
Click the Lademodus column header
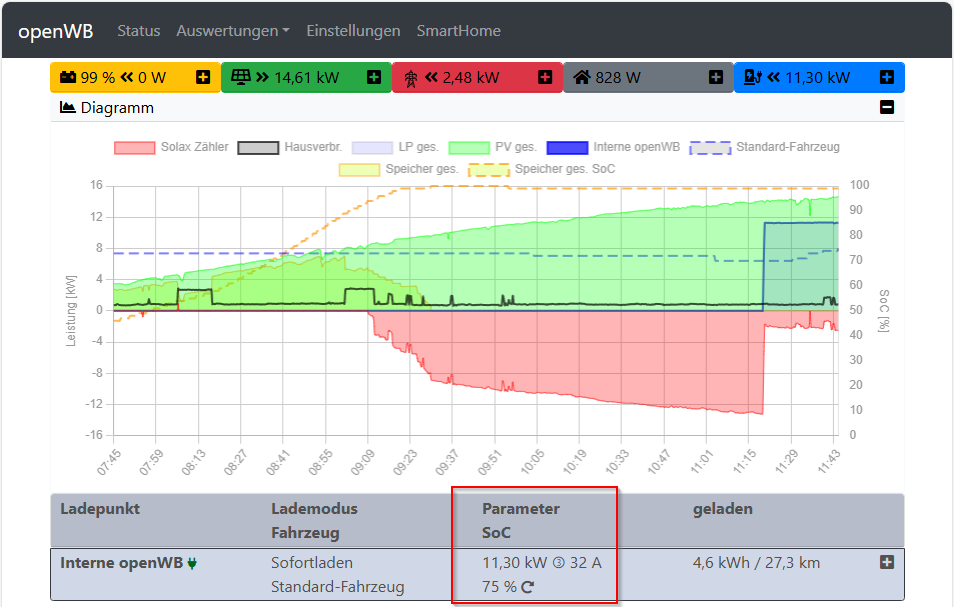(x=315, y=509)
